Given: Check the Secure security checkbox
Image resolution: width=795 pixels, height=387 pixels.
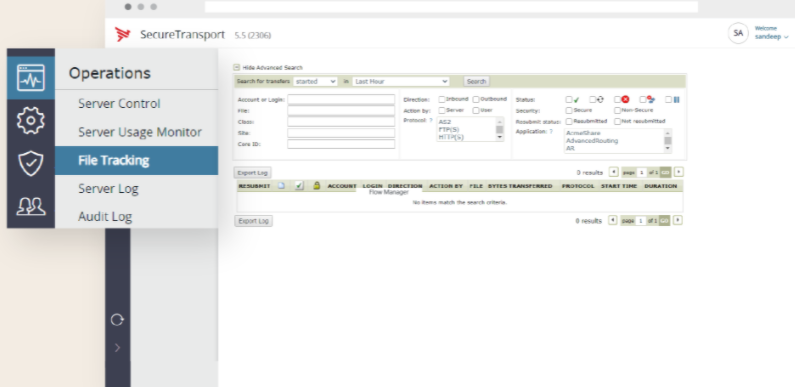Looking at the screenshot, I should coord(569,111).
